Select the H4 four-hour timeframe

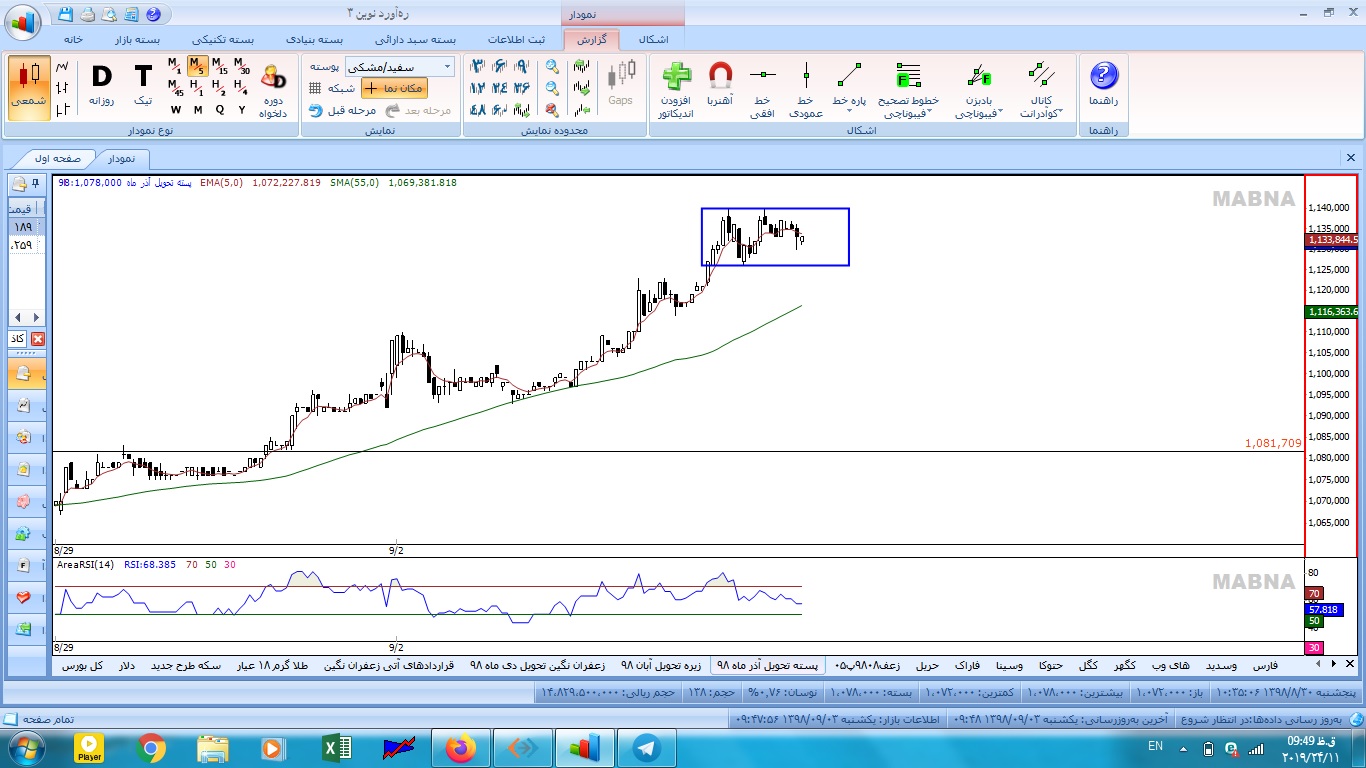coord(241,88)
